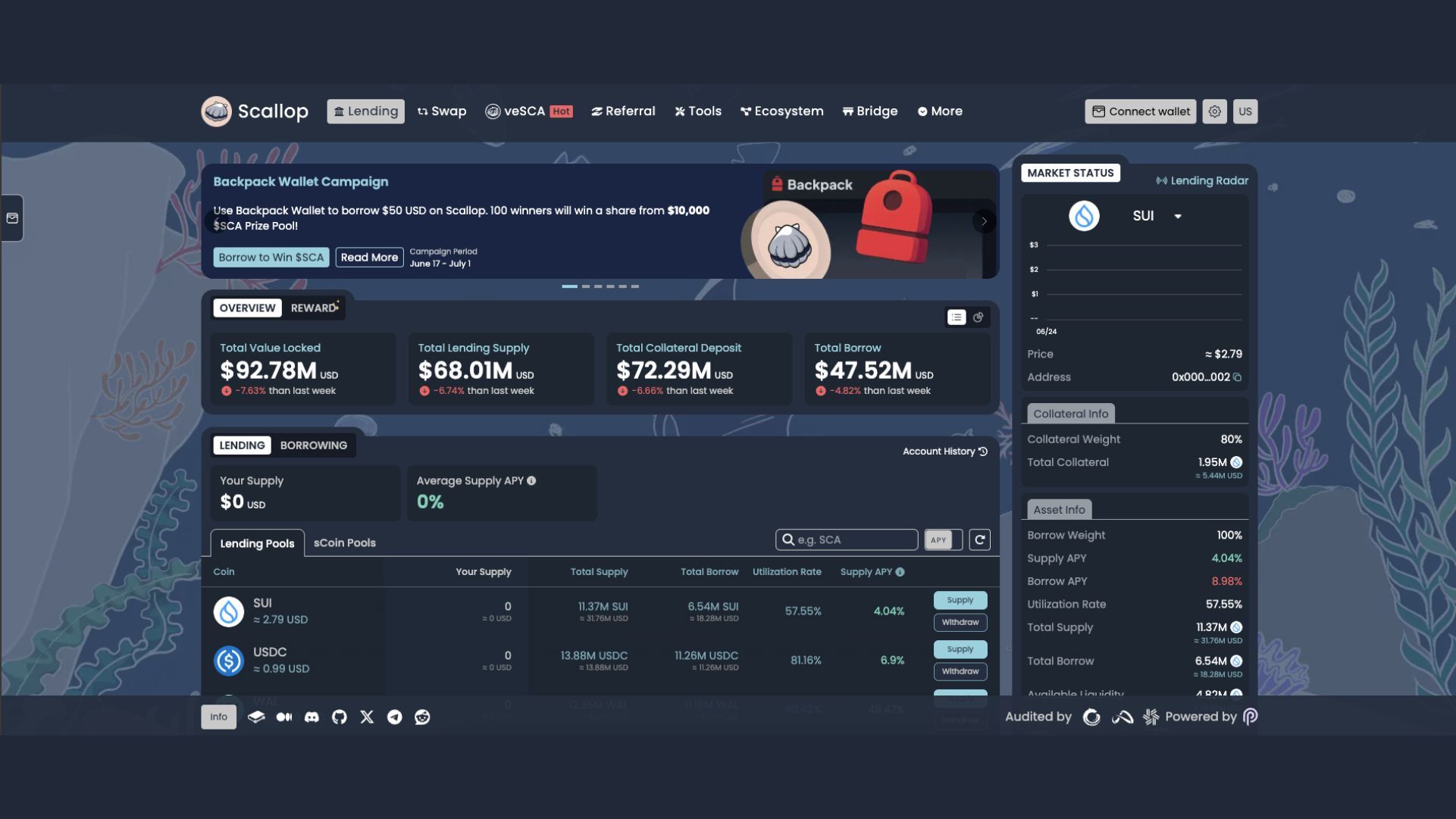Click the USDC coin icon in lending table
Image resolution: width=1456 pixels, height=819 pixels.
pos(228,661)
